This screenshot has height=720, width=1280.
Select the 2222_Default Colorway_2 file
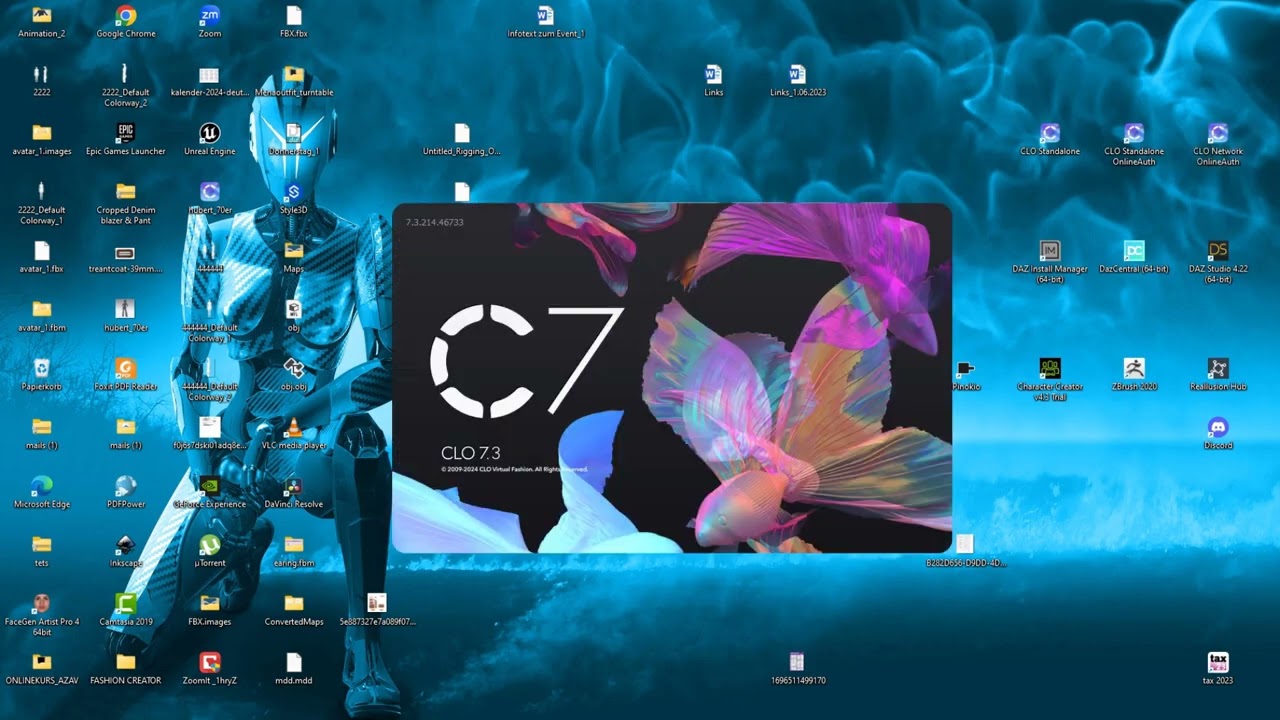125,74
